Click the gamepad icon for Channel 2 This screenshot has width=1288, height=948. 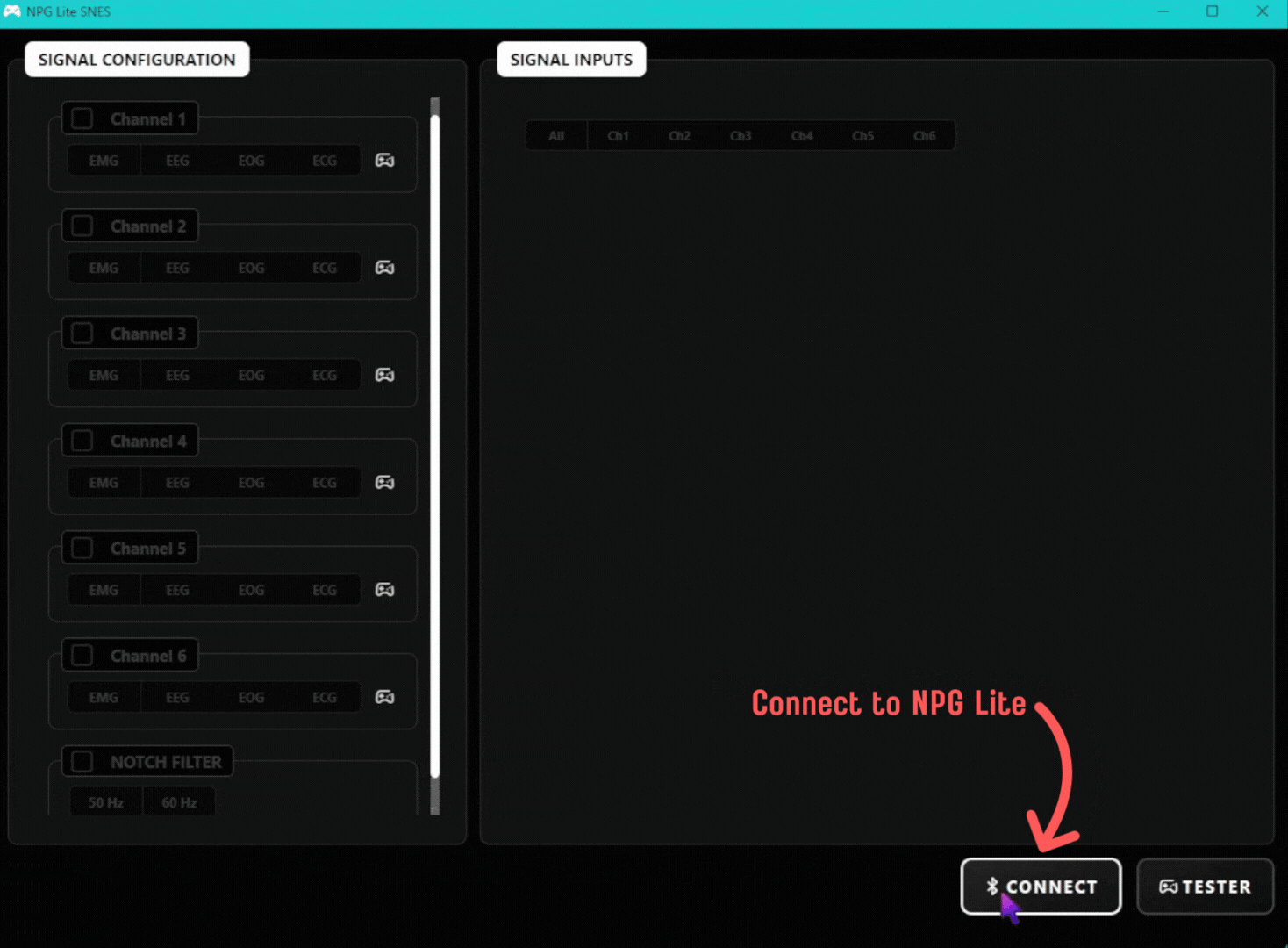384,268
